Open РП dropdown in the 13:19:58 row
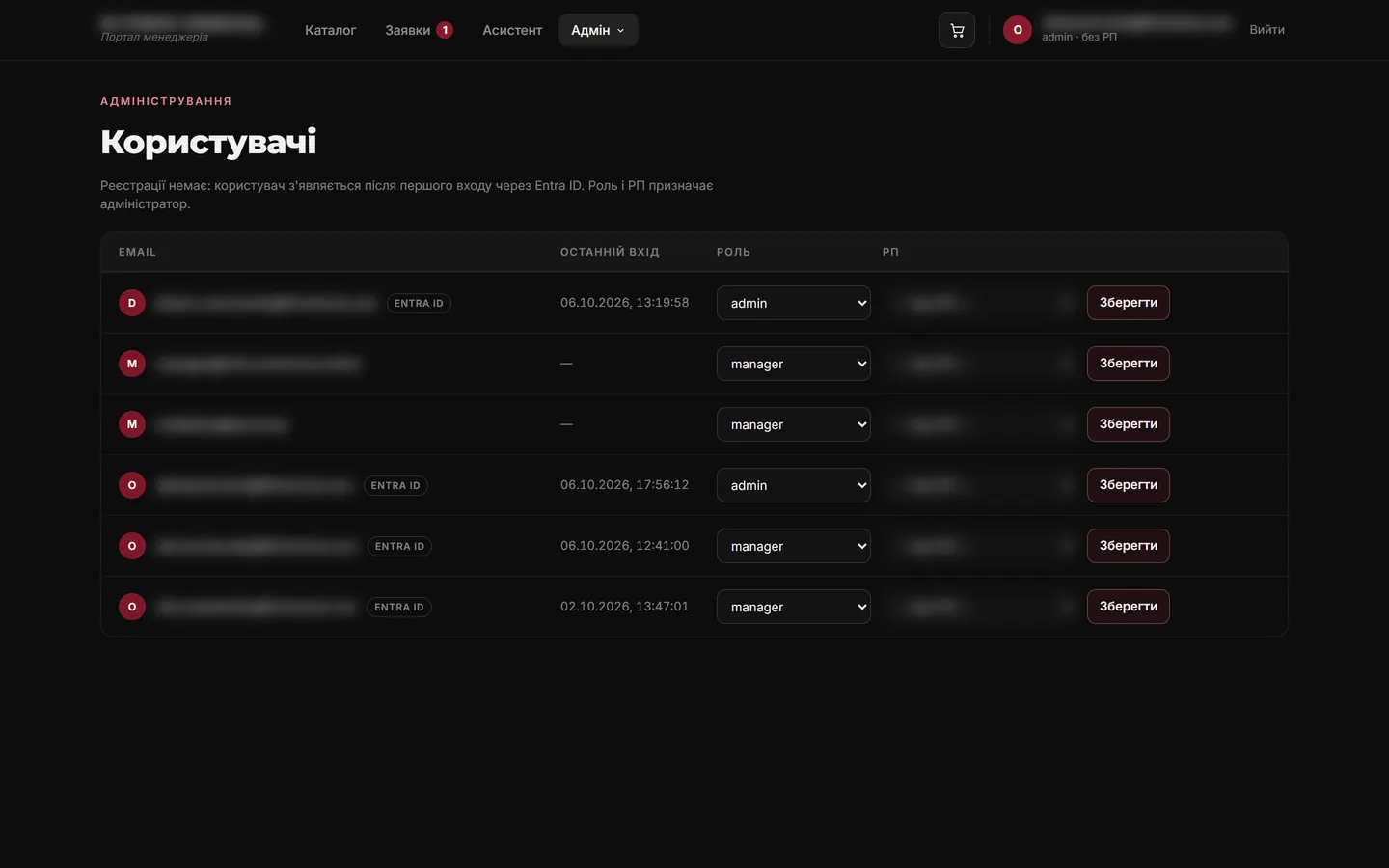 (981, 303)
